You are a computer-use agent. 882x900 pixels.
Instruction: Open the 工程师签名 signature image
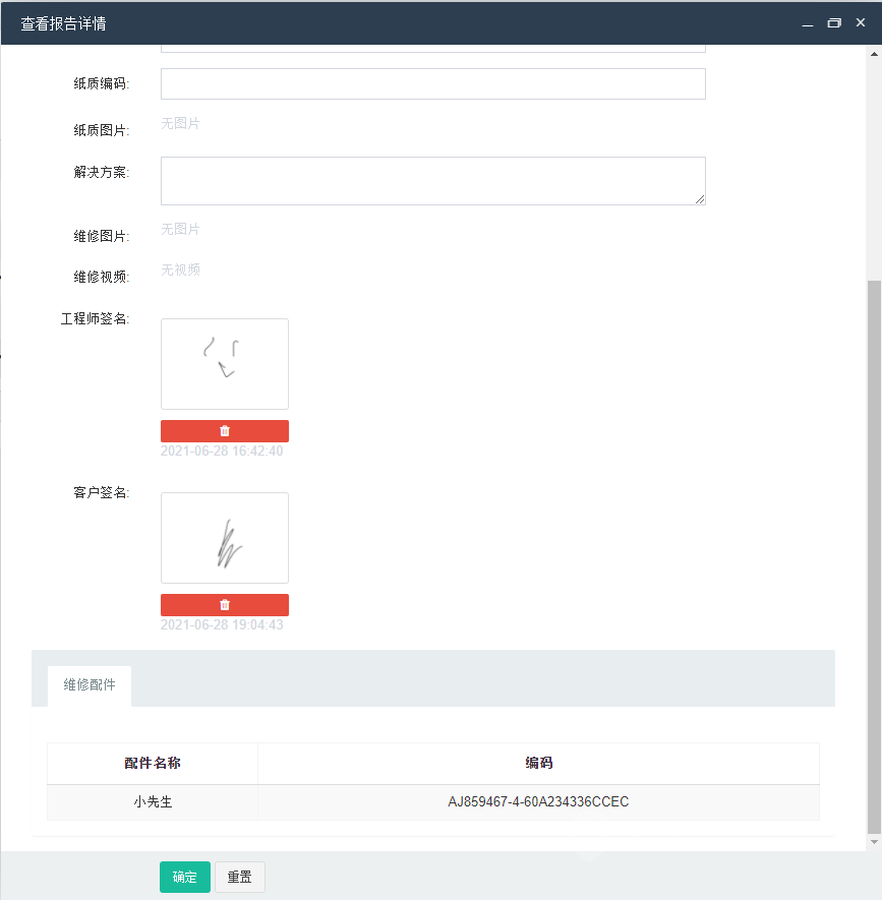[224, 364]
